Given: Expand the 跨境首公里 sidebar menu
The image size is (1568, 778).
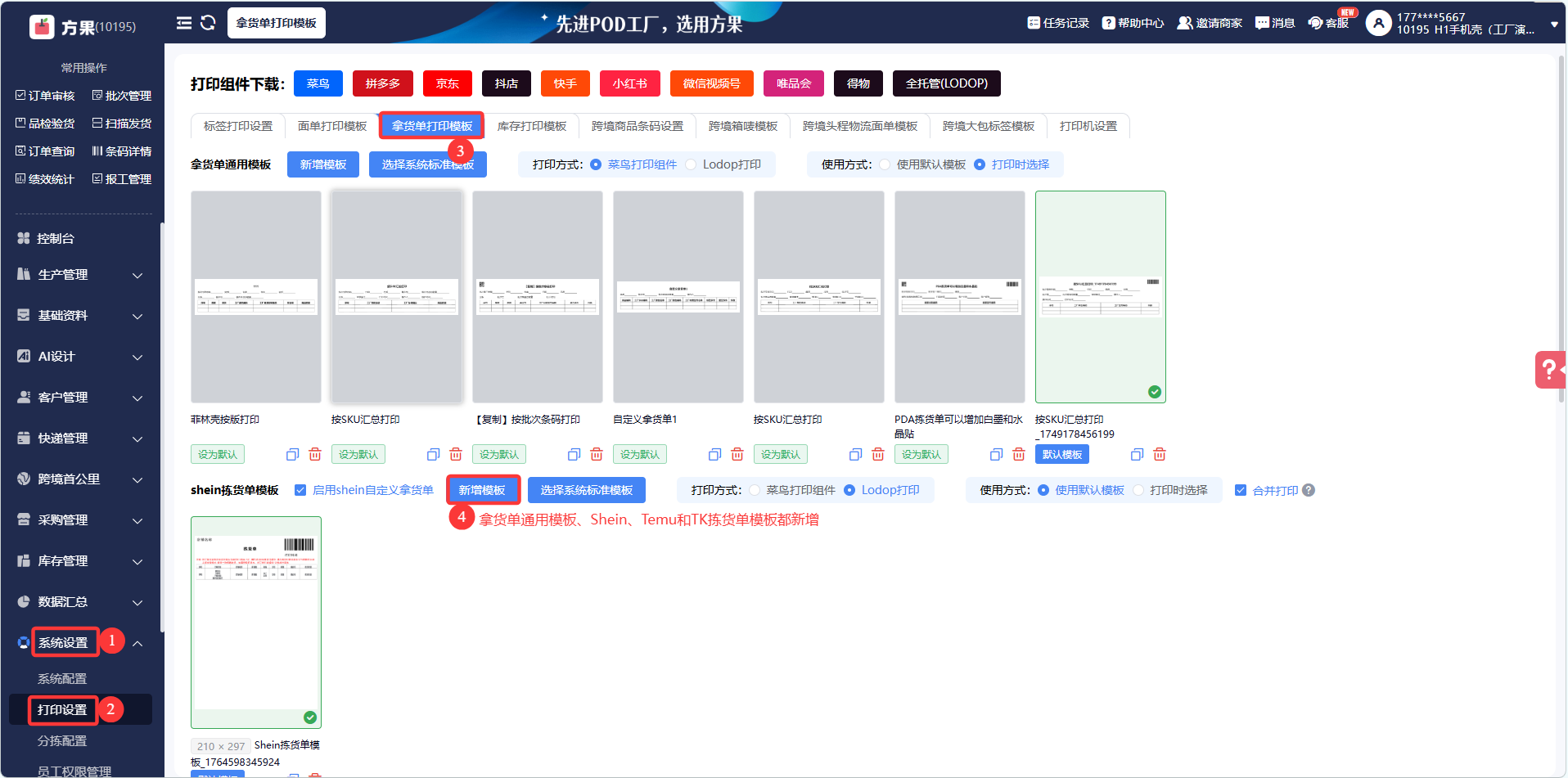Looking at the screenshot, I should click(x=80, y=479).
